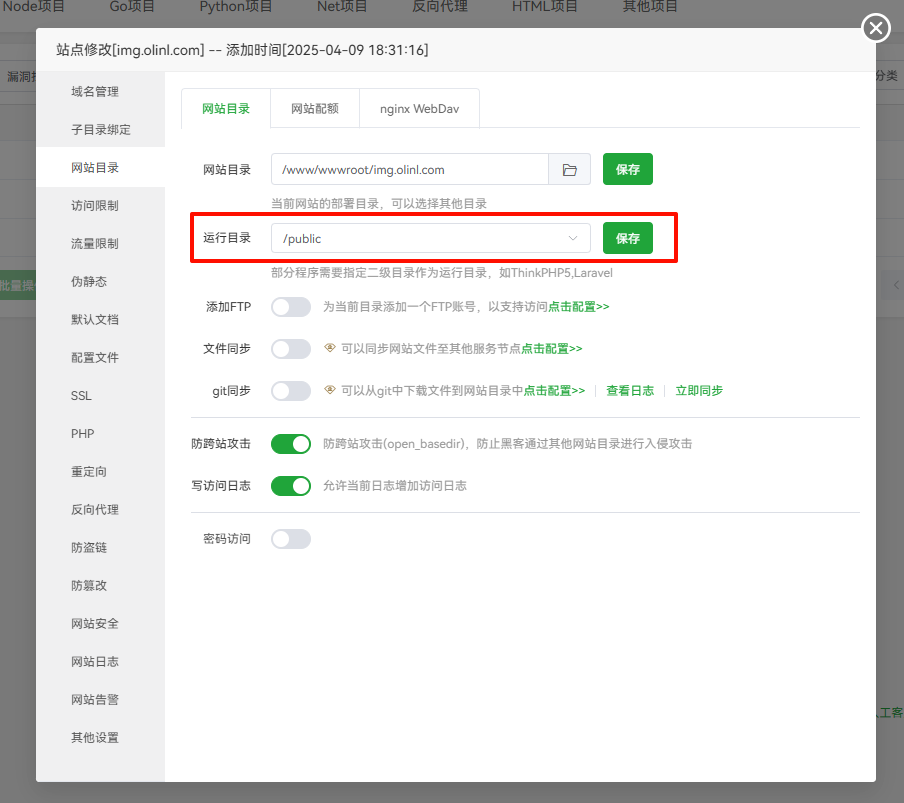Enable 文件同步 switch
Image resolution: width=904 pixels, height=803 pixels.
coord(291,348)
